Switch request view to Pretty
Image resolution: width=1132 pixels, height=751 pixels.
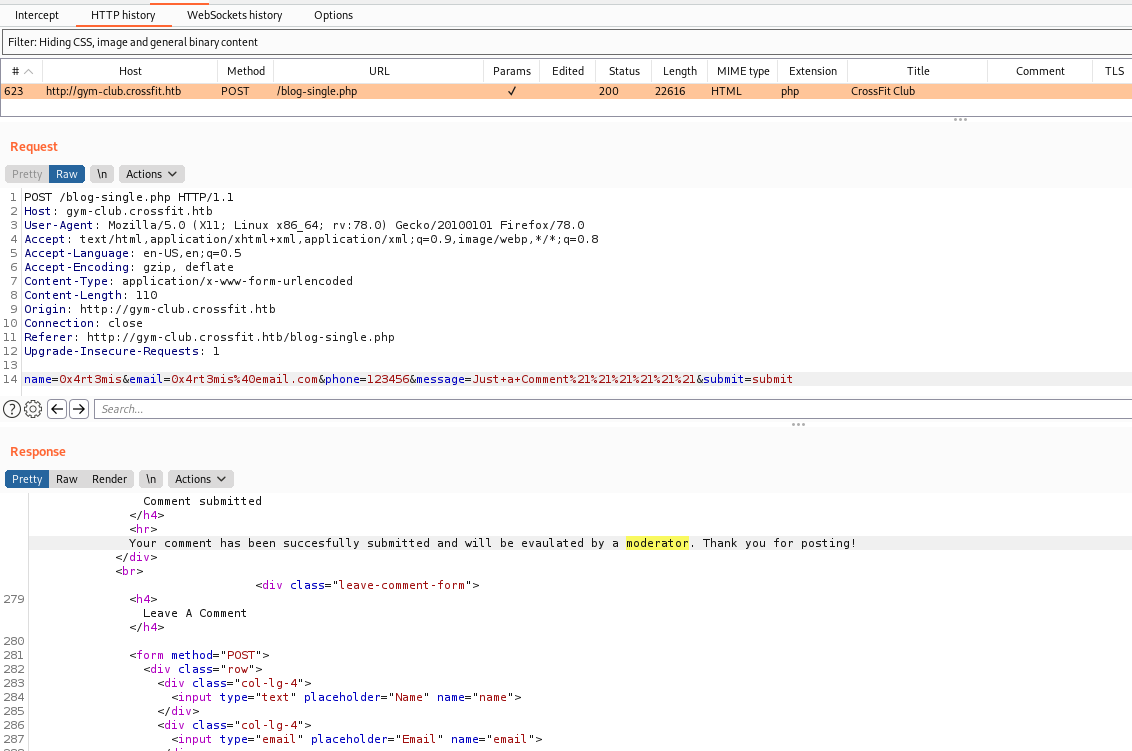[x=27, y=174]
